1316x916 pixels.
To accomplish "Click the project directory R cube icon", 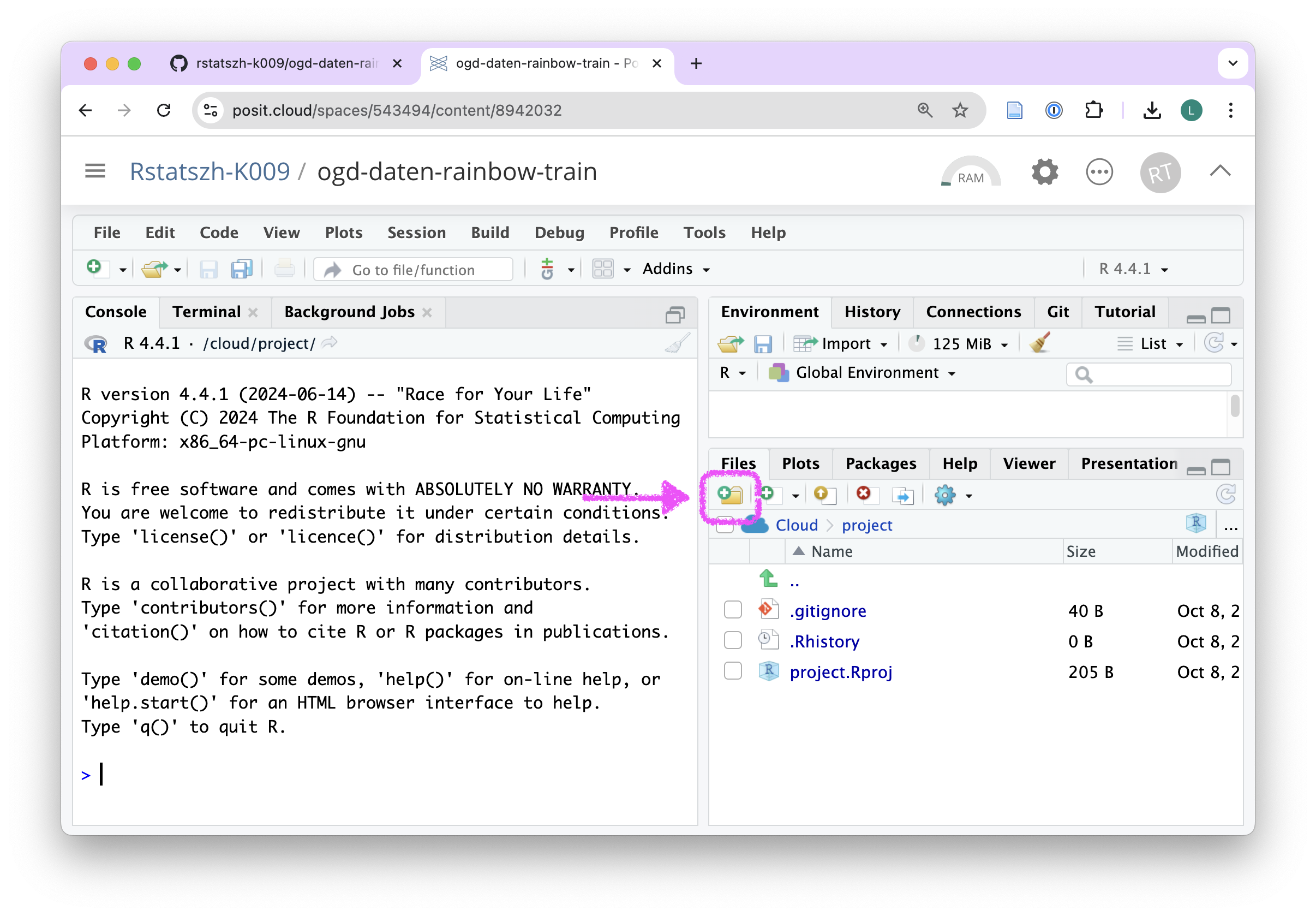I will point(1196,523).
